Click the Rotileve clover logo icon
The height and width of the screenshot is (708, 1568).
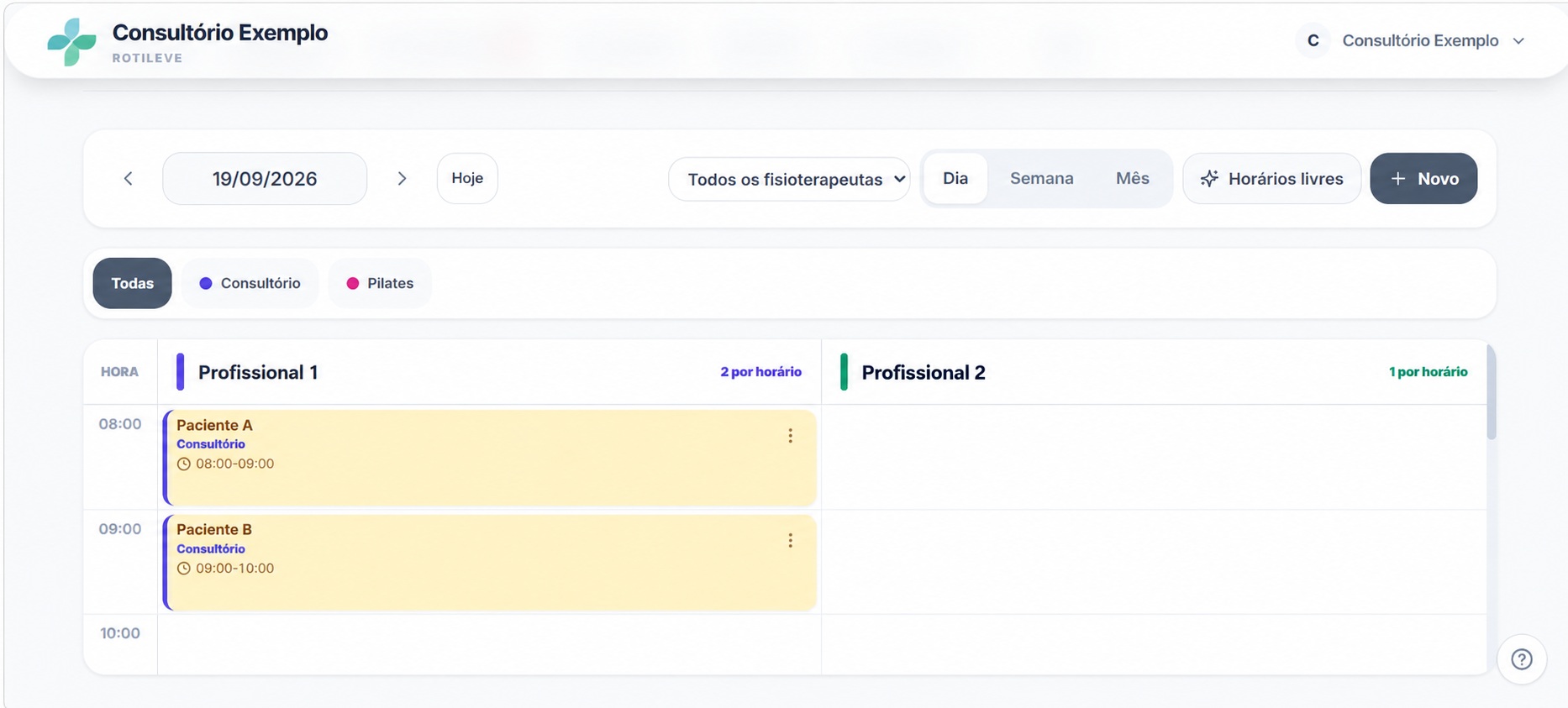tap(71, 42)
